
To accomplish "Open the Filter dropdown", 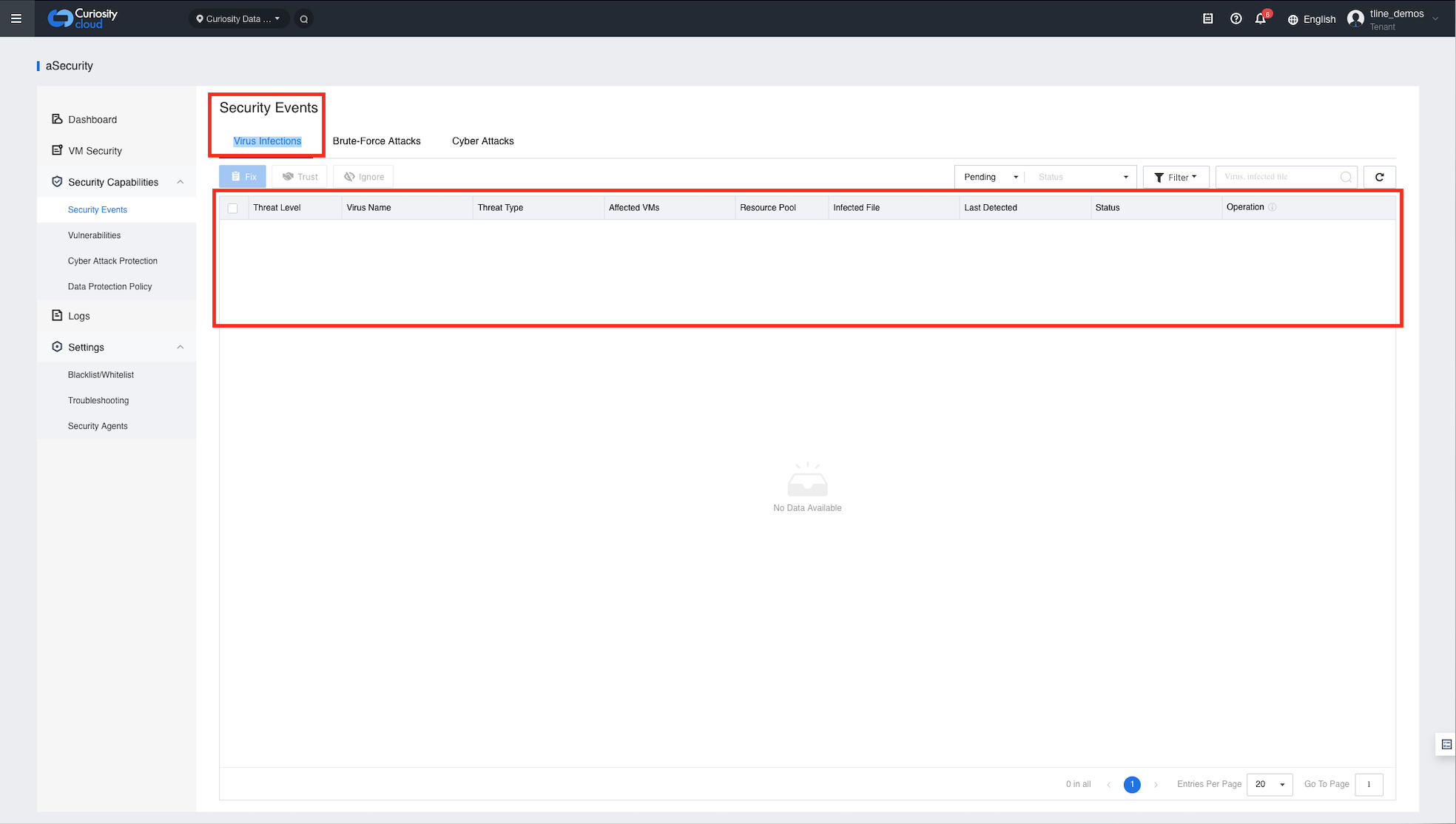I will coord(1175,177).
